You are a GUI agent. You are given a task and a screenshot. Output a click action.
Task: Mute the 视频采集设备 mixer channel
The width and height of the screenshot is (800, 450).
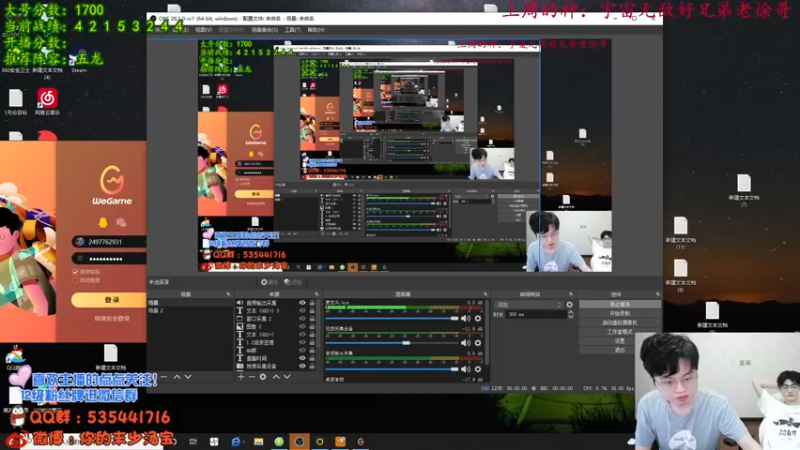[465, 343]
